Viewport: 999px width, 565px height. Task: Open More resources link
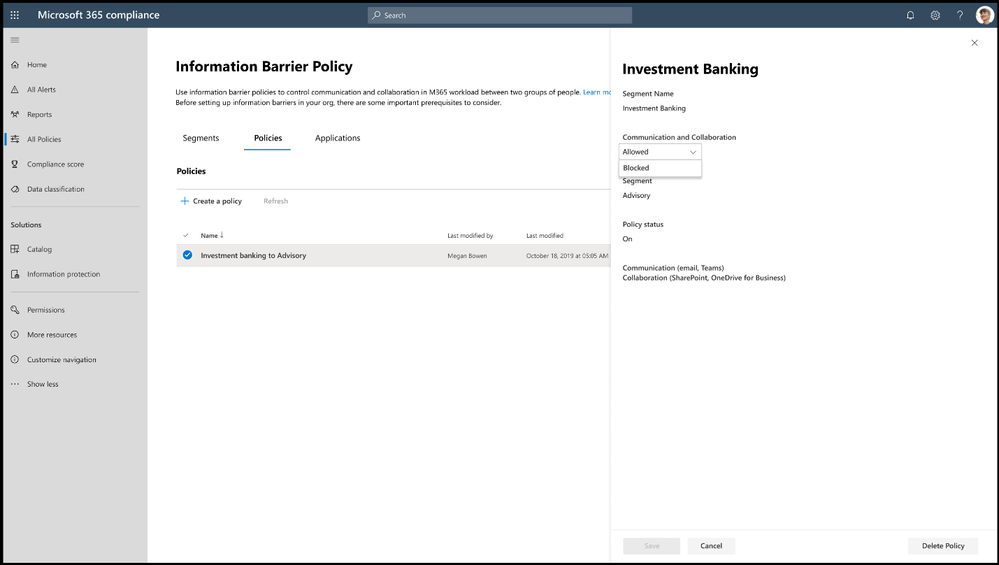click(x=52, y=334)
